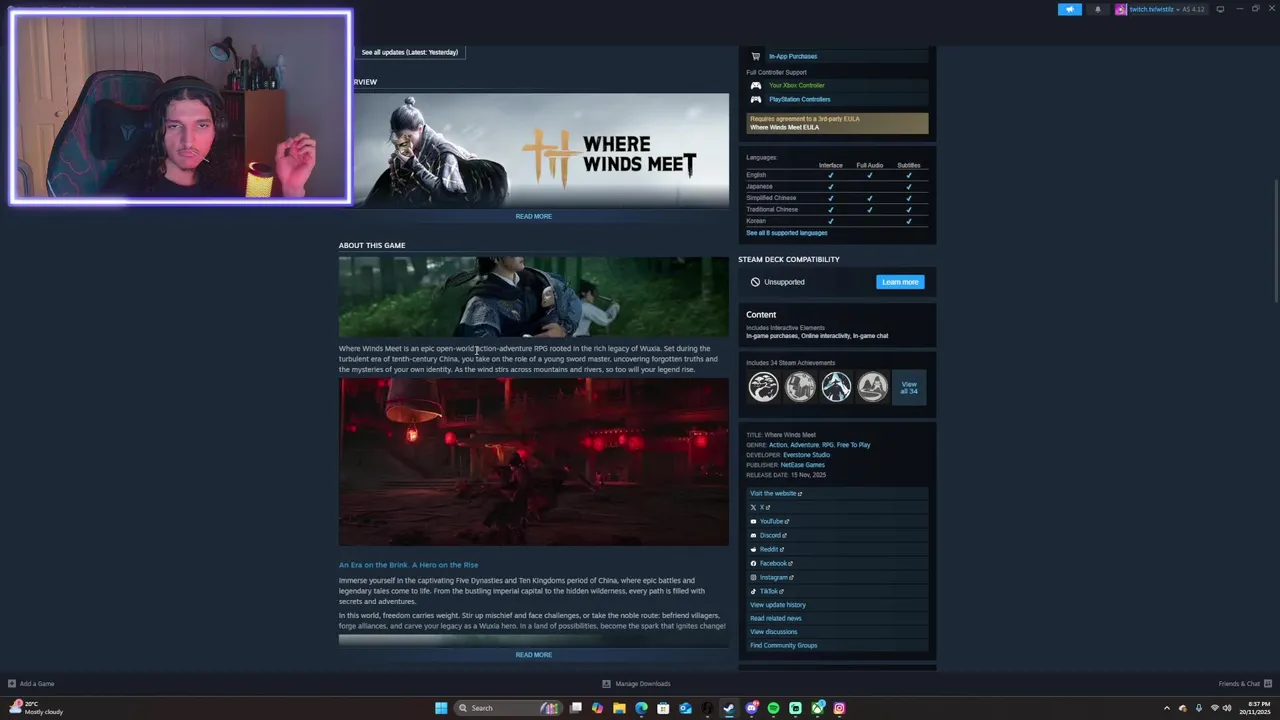Click the In-App Purchases cart icon
Screen dimensions: 1280x720
(755, 56)
